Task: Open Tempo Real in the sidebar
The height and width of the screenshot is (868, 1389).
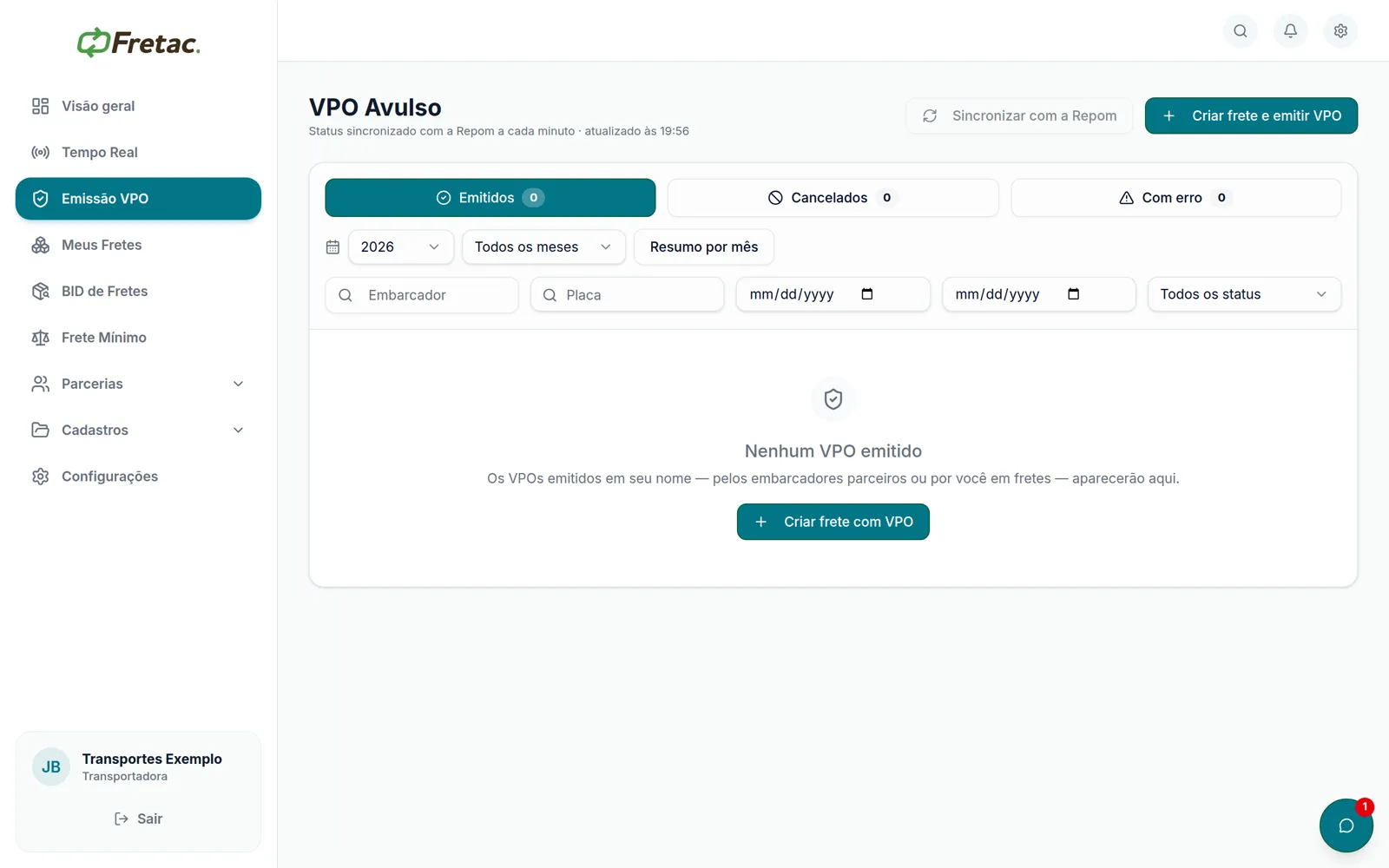Action: 139,152
